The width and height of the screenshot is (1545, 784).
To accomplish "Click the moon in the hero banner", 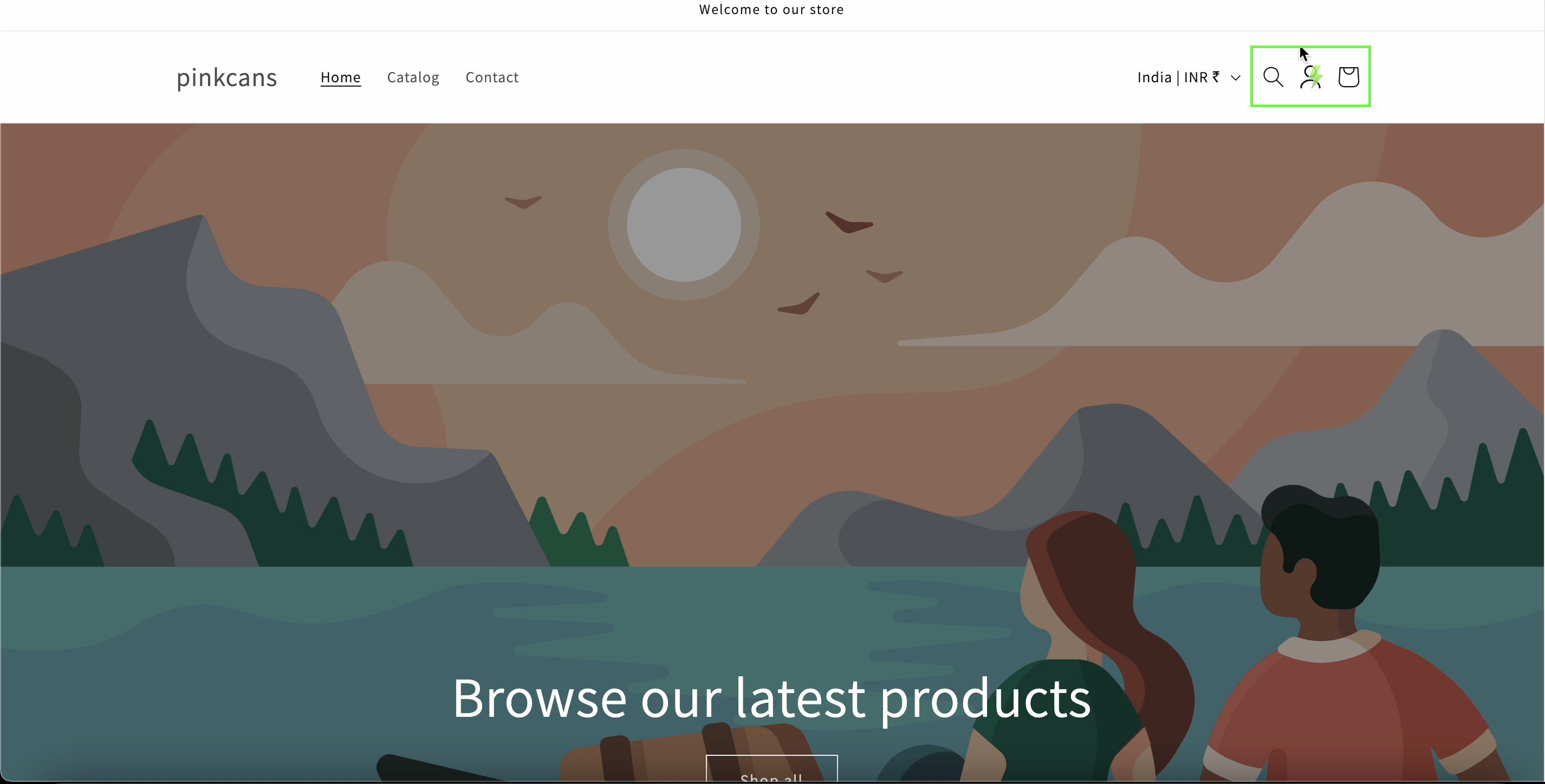I will point(684,225).
